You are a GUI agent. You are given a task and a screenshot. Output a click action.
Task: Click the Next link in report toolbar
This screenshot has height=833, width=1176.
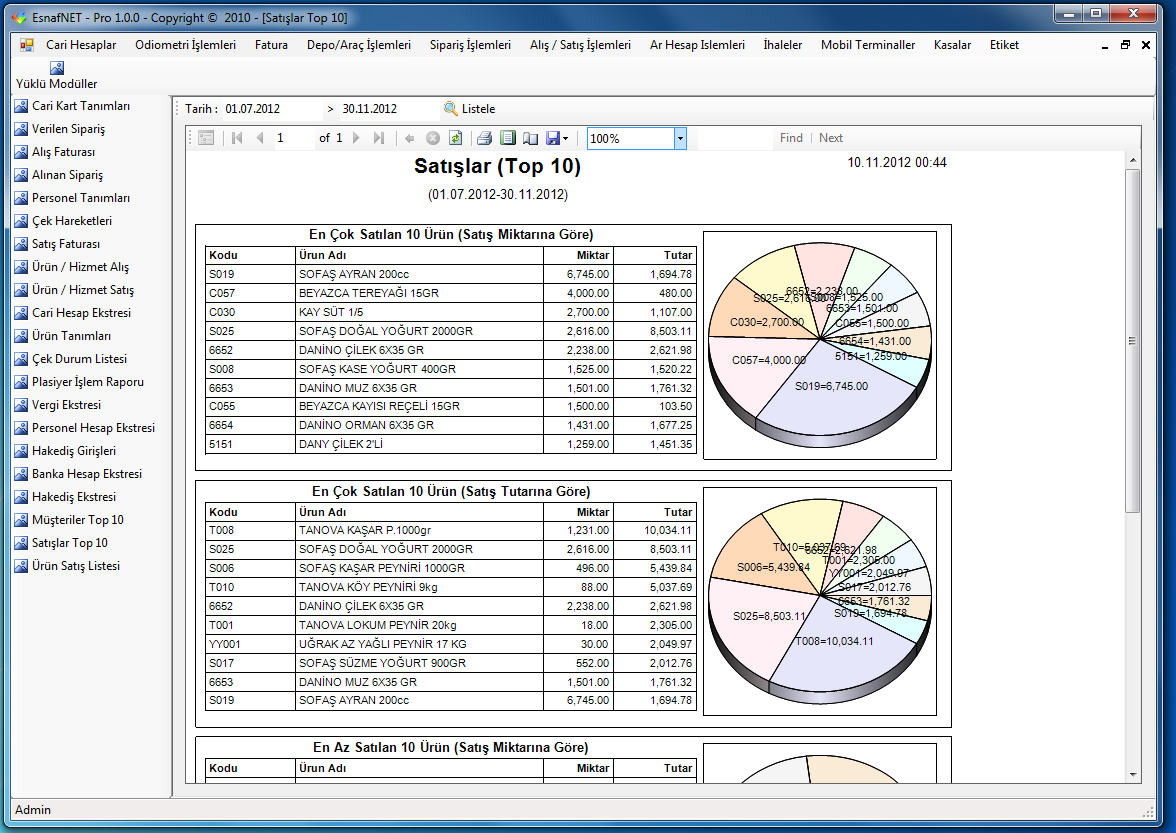[831, 138]
